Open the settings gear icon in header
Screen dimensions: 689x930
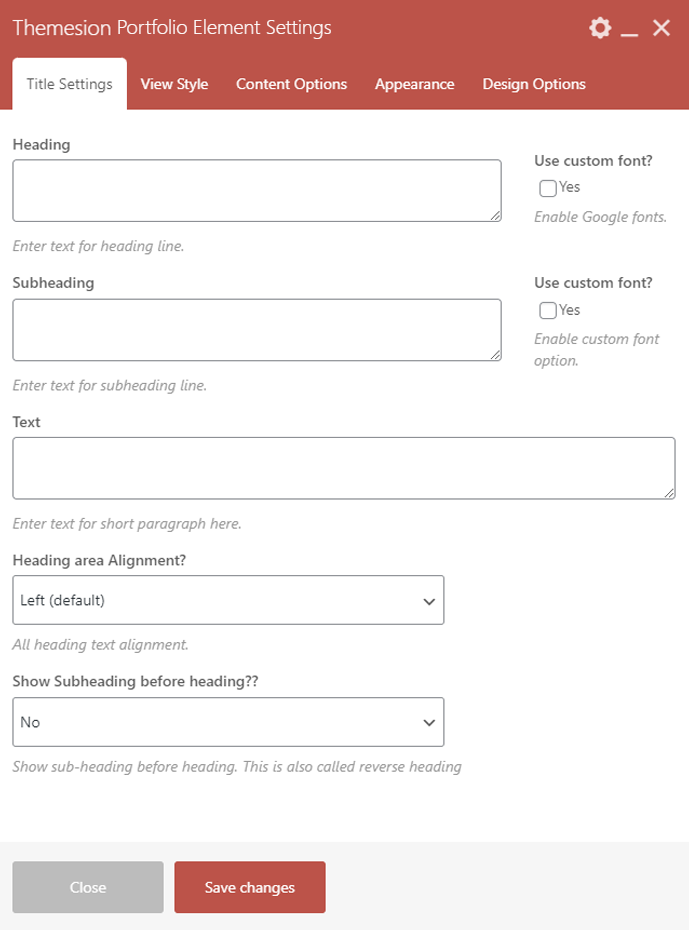[x=600, y=28]
